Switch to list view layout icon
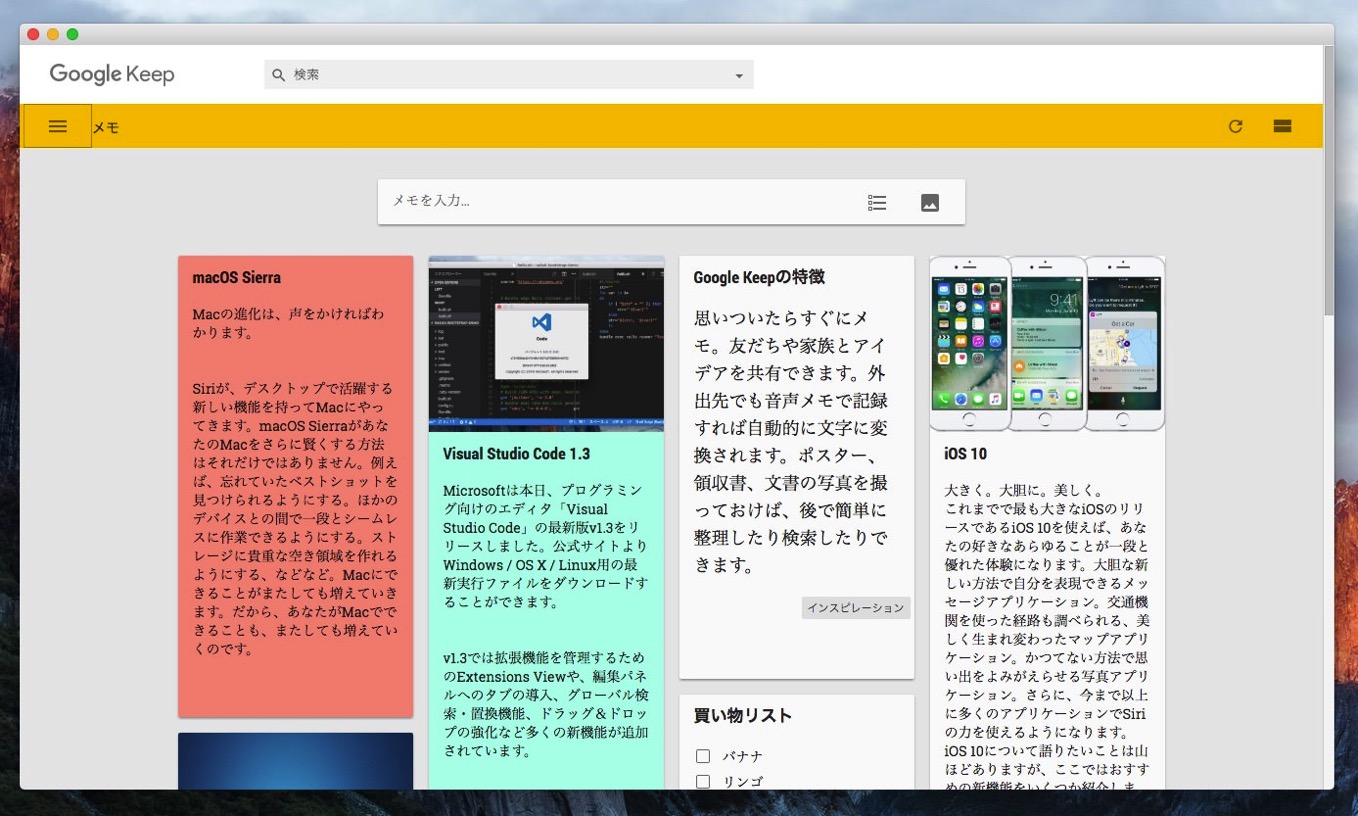1358x816 pixels. [1283, 126]
